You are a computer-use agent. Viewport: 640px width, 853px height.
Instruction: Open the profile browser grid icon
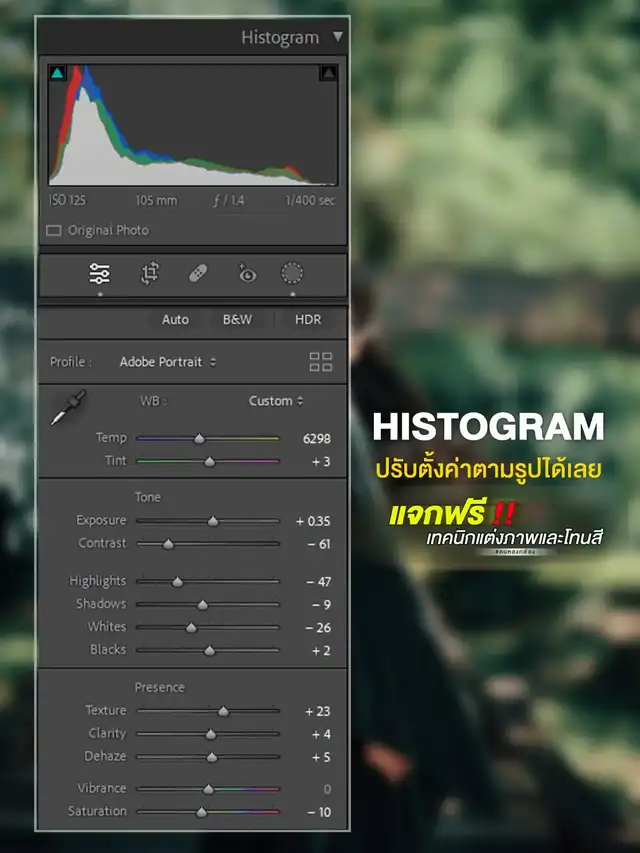click(x=321, y=362)
